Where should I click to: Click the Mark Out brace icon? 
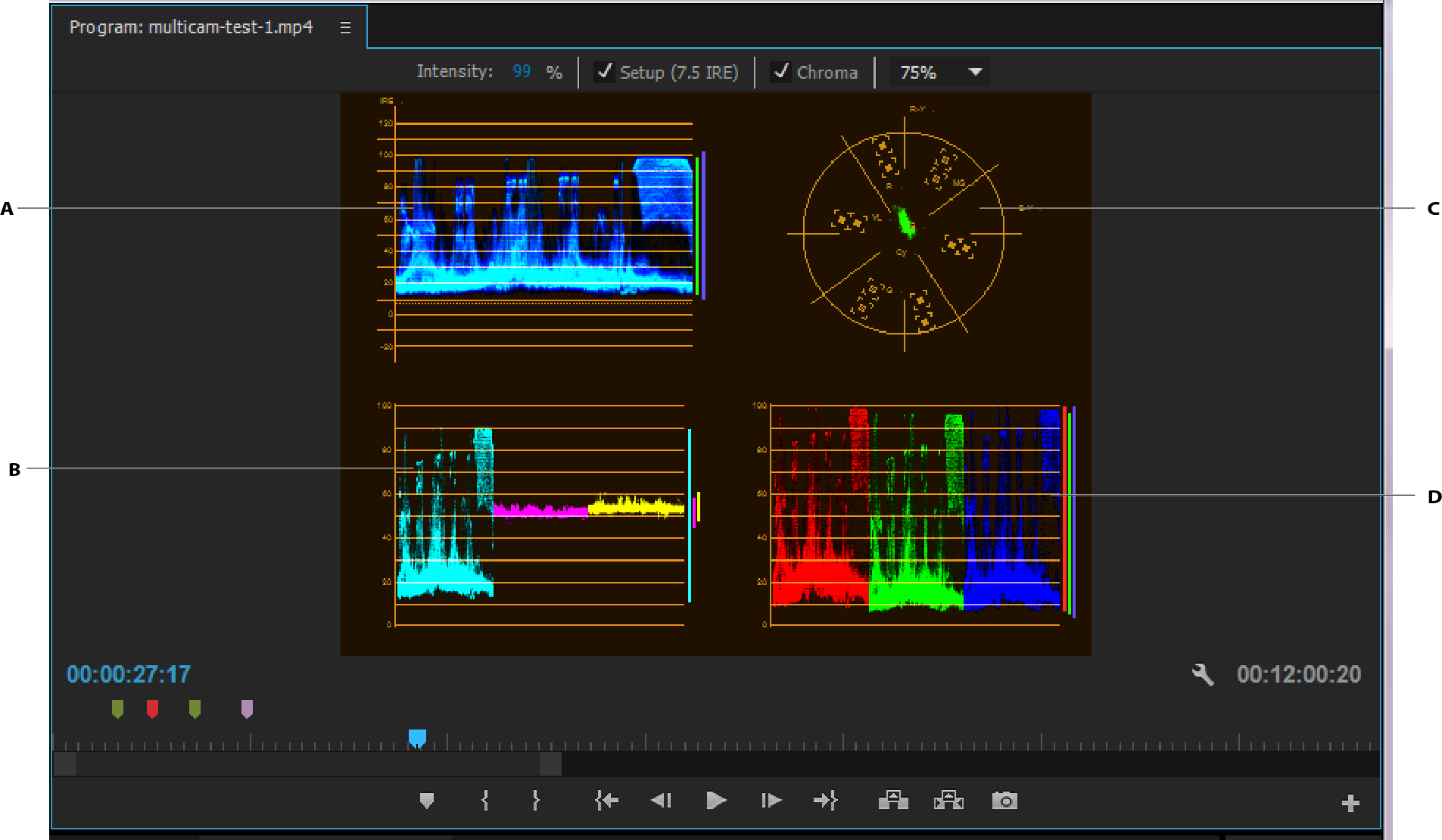pos(535,800)
